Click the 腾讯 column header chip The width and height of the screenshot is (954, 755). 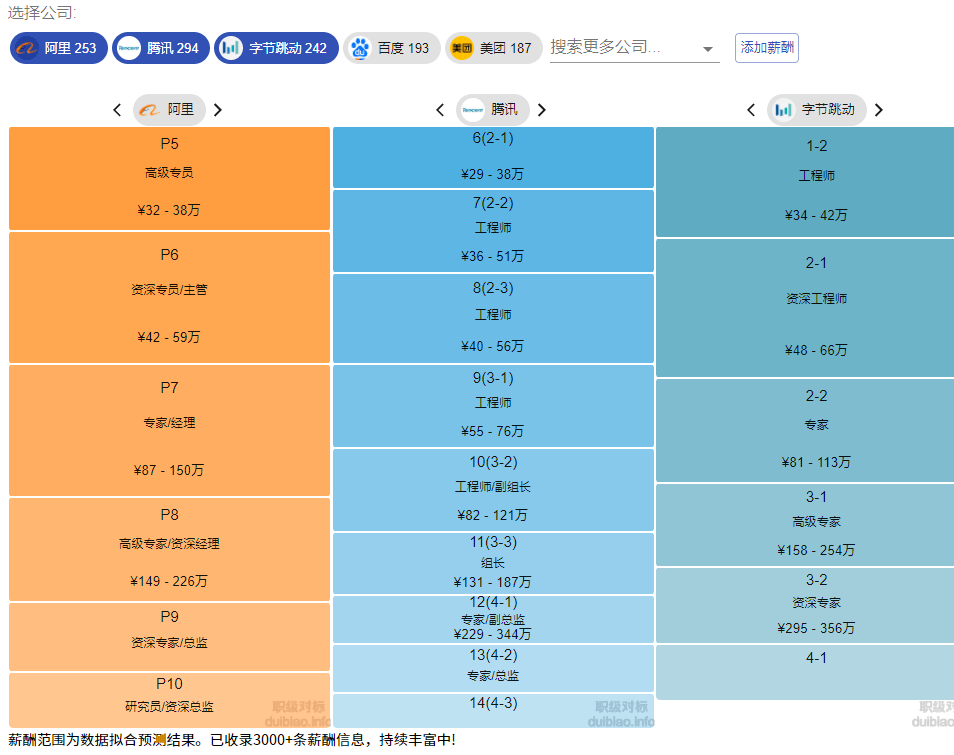point(493,110)
